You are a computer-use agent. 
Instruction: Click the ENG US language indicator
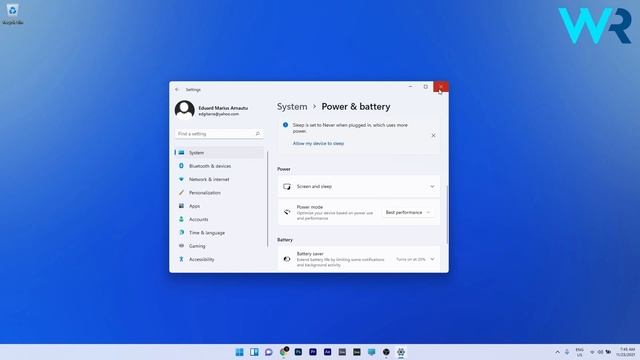point(579,352)
